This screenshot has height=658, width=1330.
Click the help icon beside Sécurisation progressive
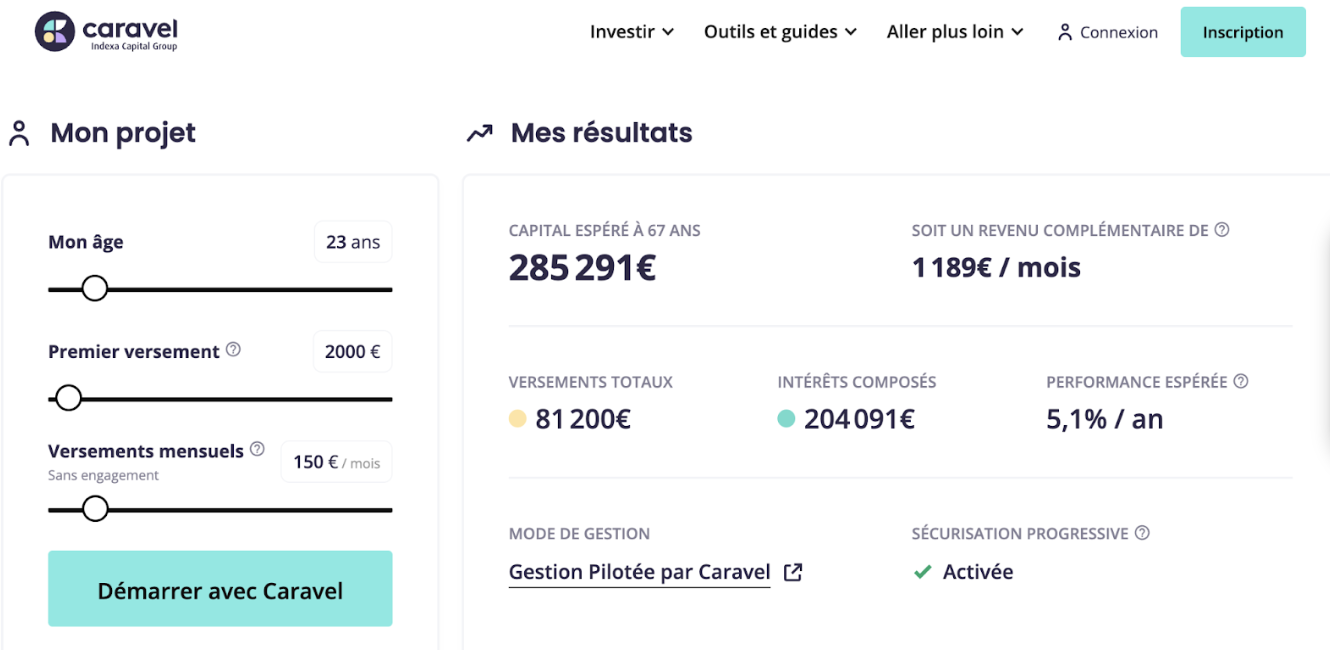click(x=1142, y=533)
